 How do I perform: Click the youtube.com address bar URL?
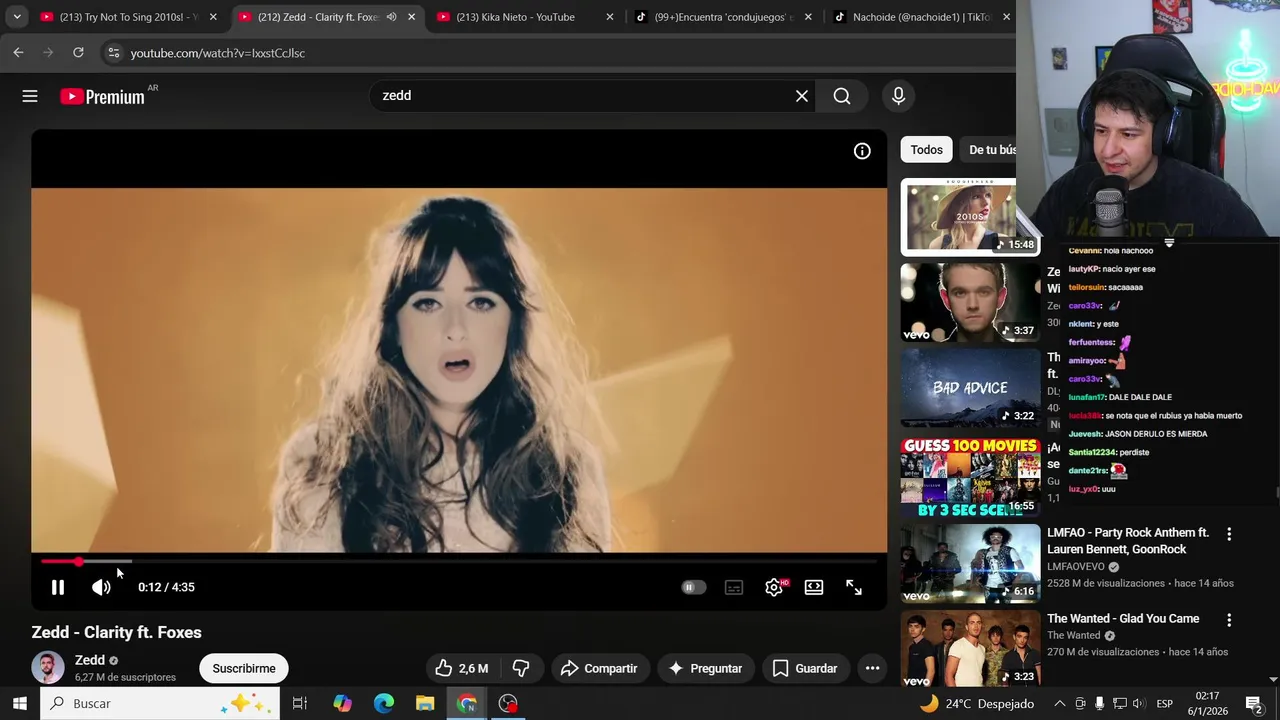(x=218, y=53)
